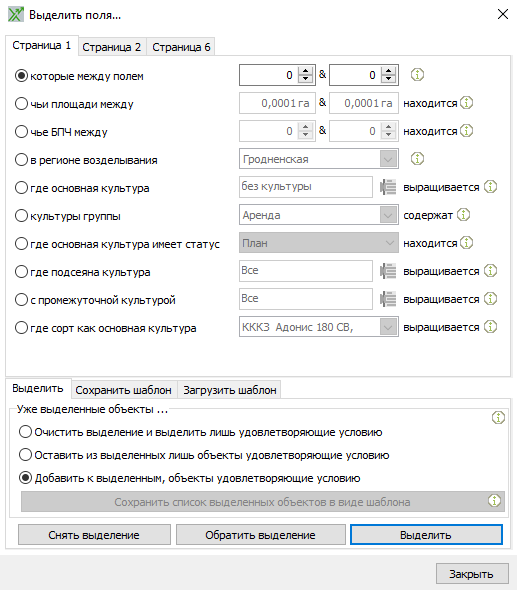Click info icon in 'в регионе возделывания' row
Screen dimensions: 517x590
(x=417, y=159)
